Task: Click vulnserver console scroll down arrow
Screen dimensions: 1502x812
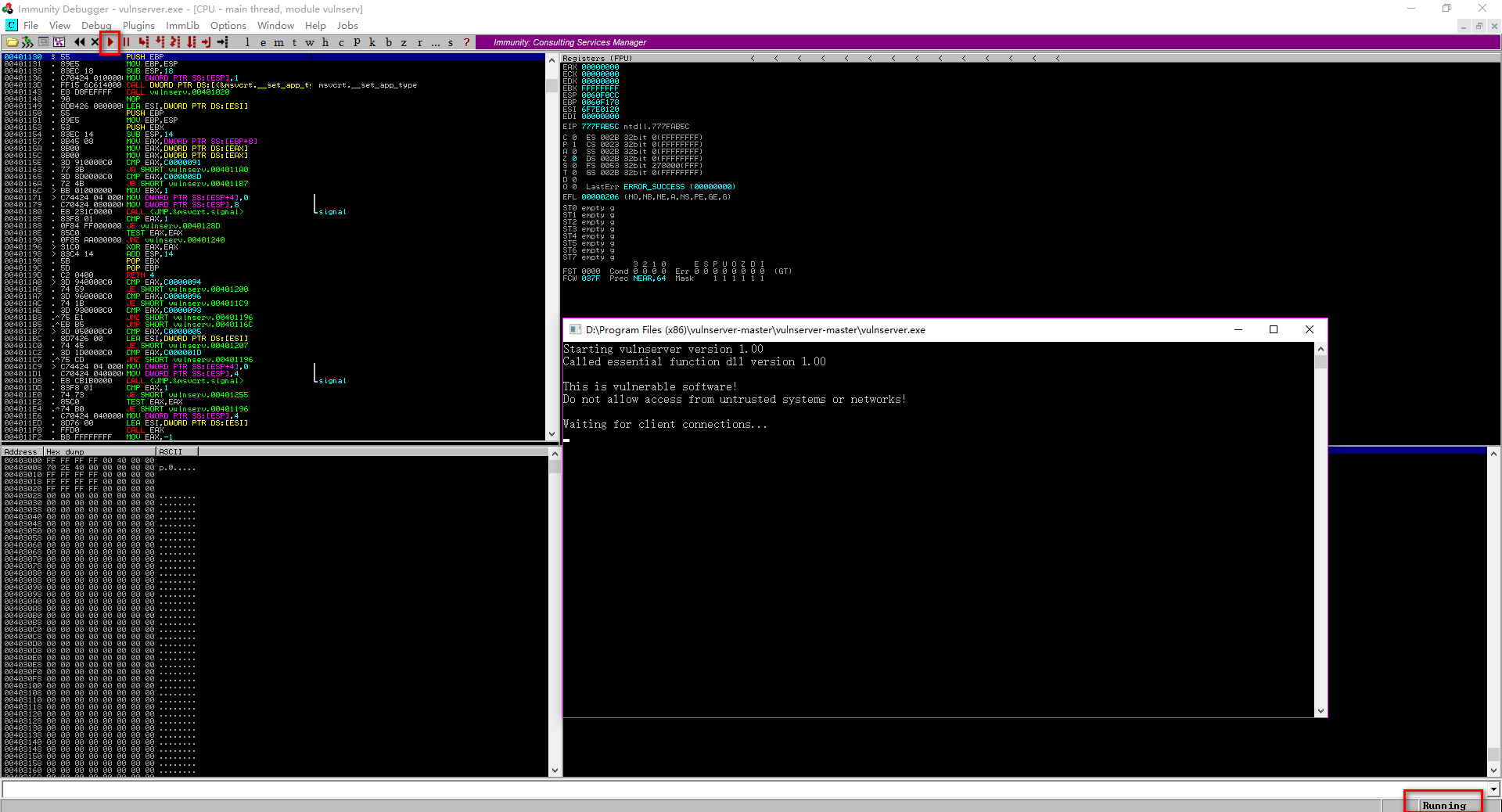Action: click(1321, 711)
